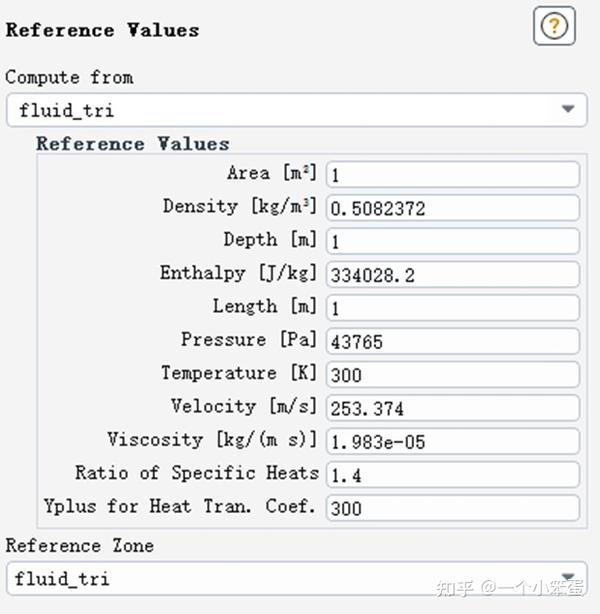Focus the Viscosity input field
This screenshot has width=600, height=614.
[x=452, y=441]
